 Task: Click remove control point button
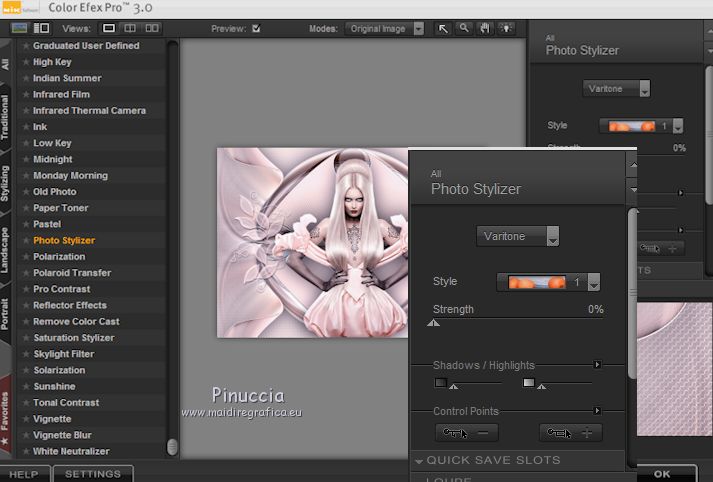click(x=466, y=433)
